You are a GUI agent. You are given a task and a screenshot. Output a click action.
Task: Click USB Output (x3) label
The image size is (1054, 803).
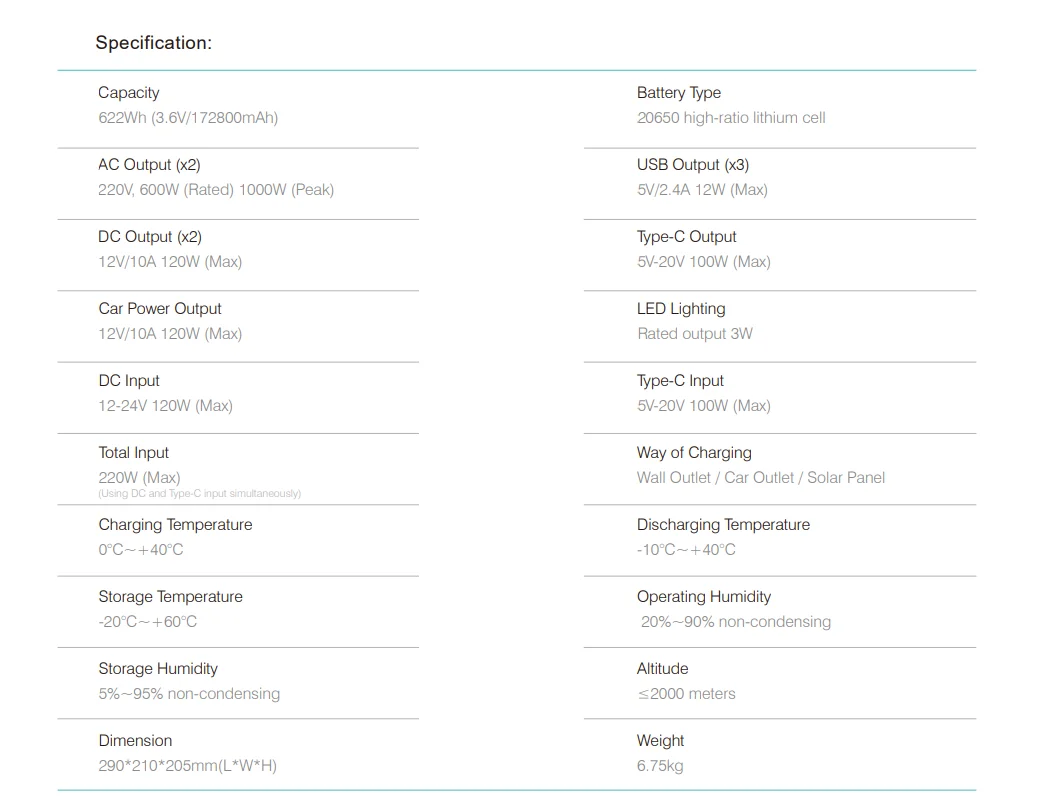pos(693,165)
